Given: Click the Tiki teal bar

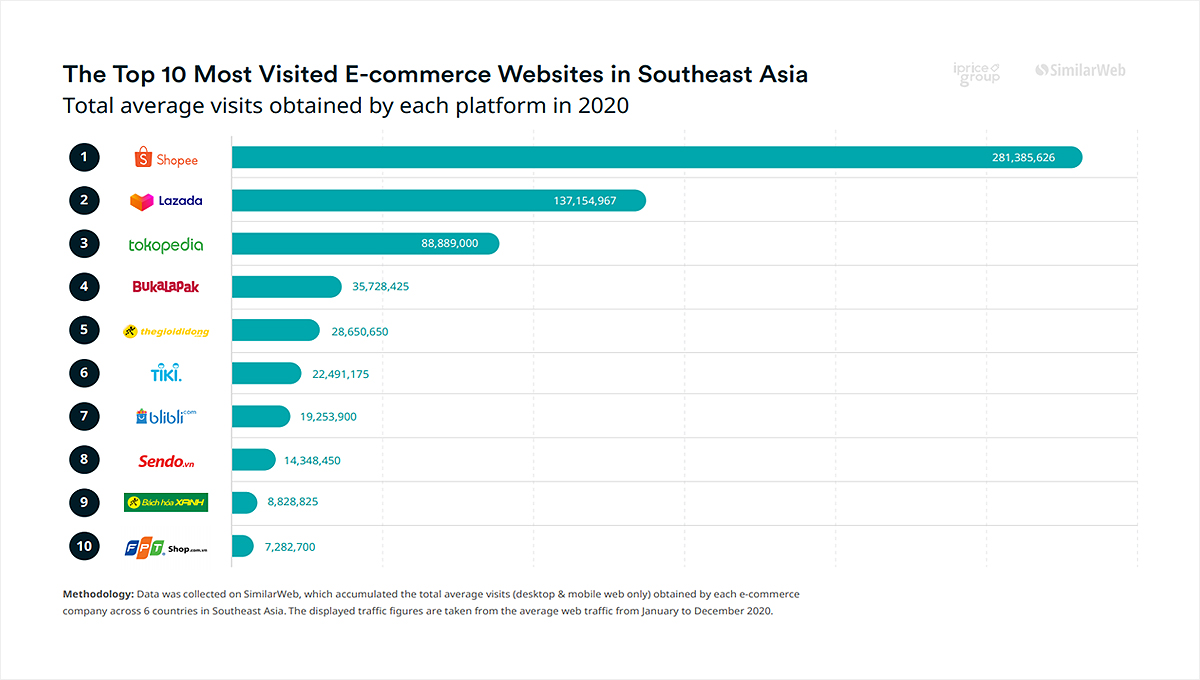Looking at the screenshot, I should coord(266,373).
